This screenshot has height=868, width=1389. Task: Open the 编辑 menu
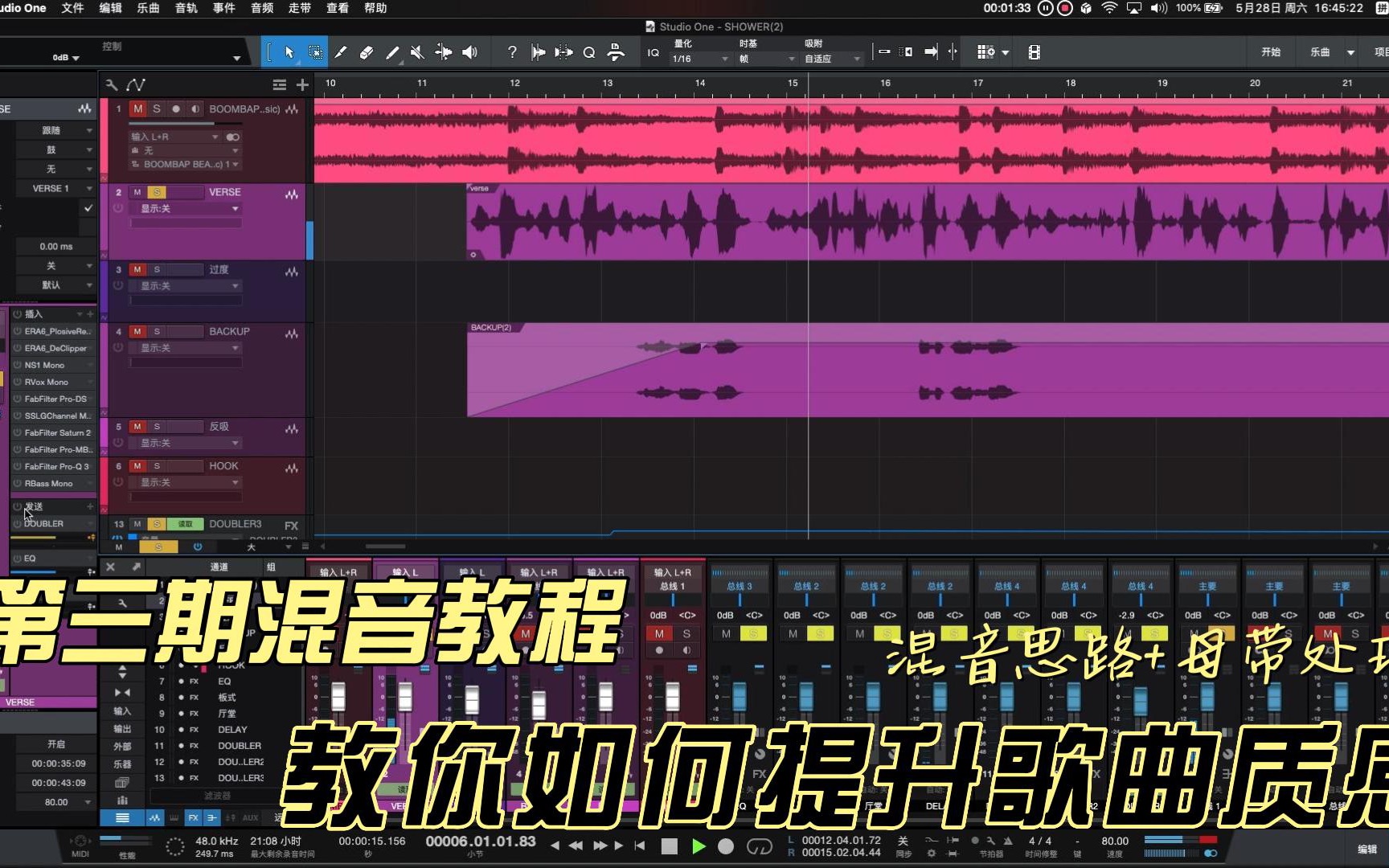pos(110,8)
